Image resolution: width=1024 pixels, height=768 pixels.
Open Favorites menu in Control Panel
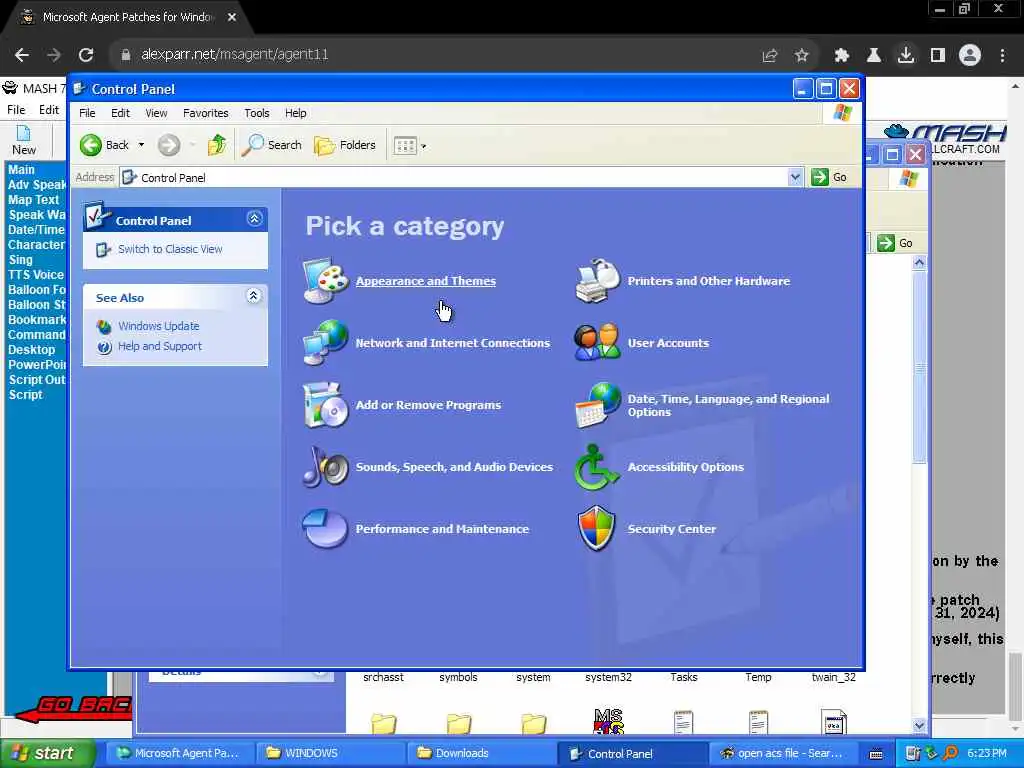[206, 113]
